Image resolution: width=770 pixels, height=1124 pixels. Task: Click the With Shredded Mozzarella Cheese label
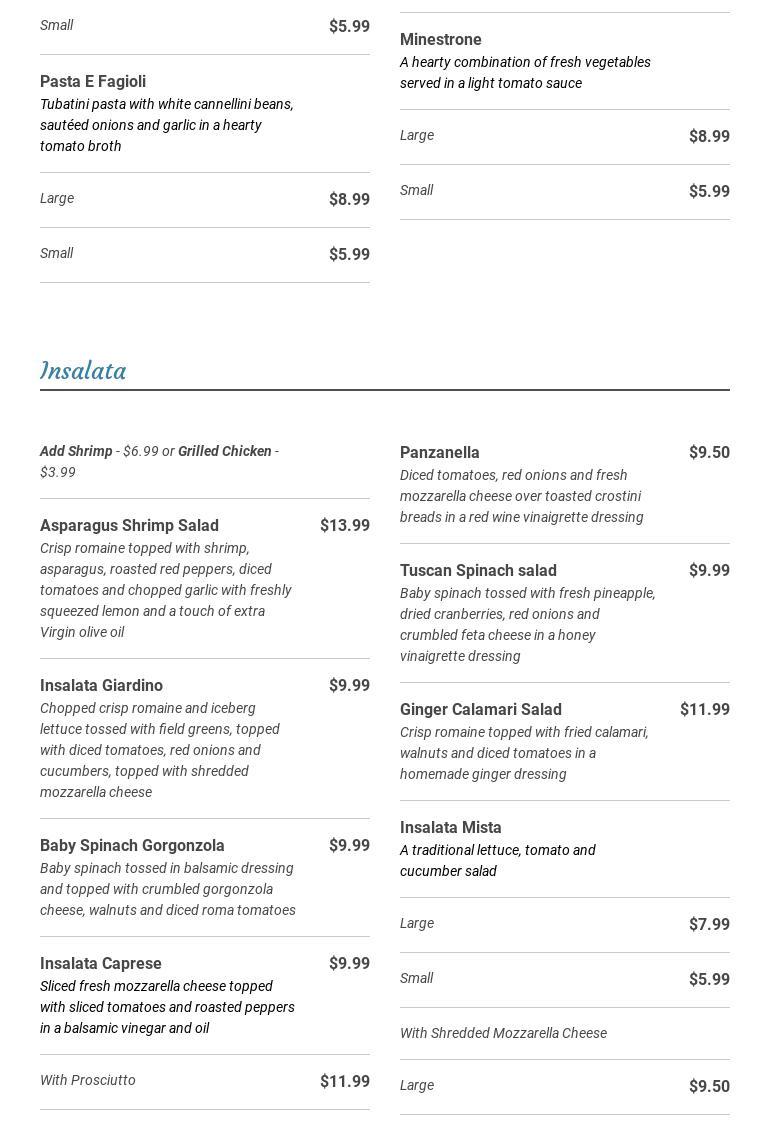pyautogui.click(x=503, y=1033)
